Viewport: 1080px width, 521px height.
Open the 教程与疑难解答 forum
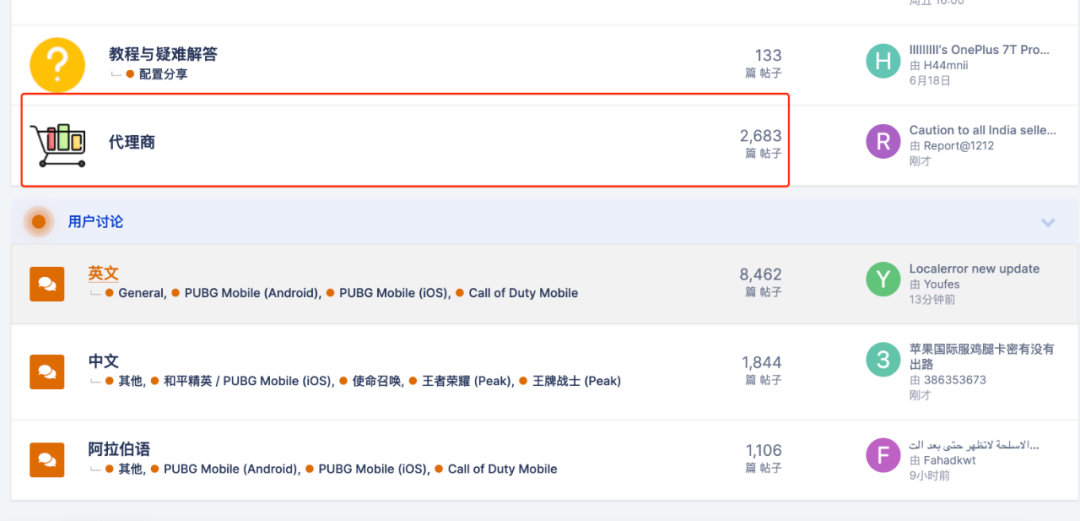pos(163,54)
